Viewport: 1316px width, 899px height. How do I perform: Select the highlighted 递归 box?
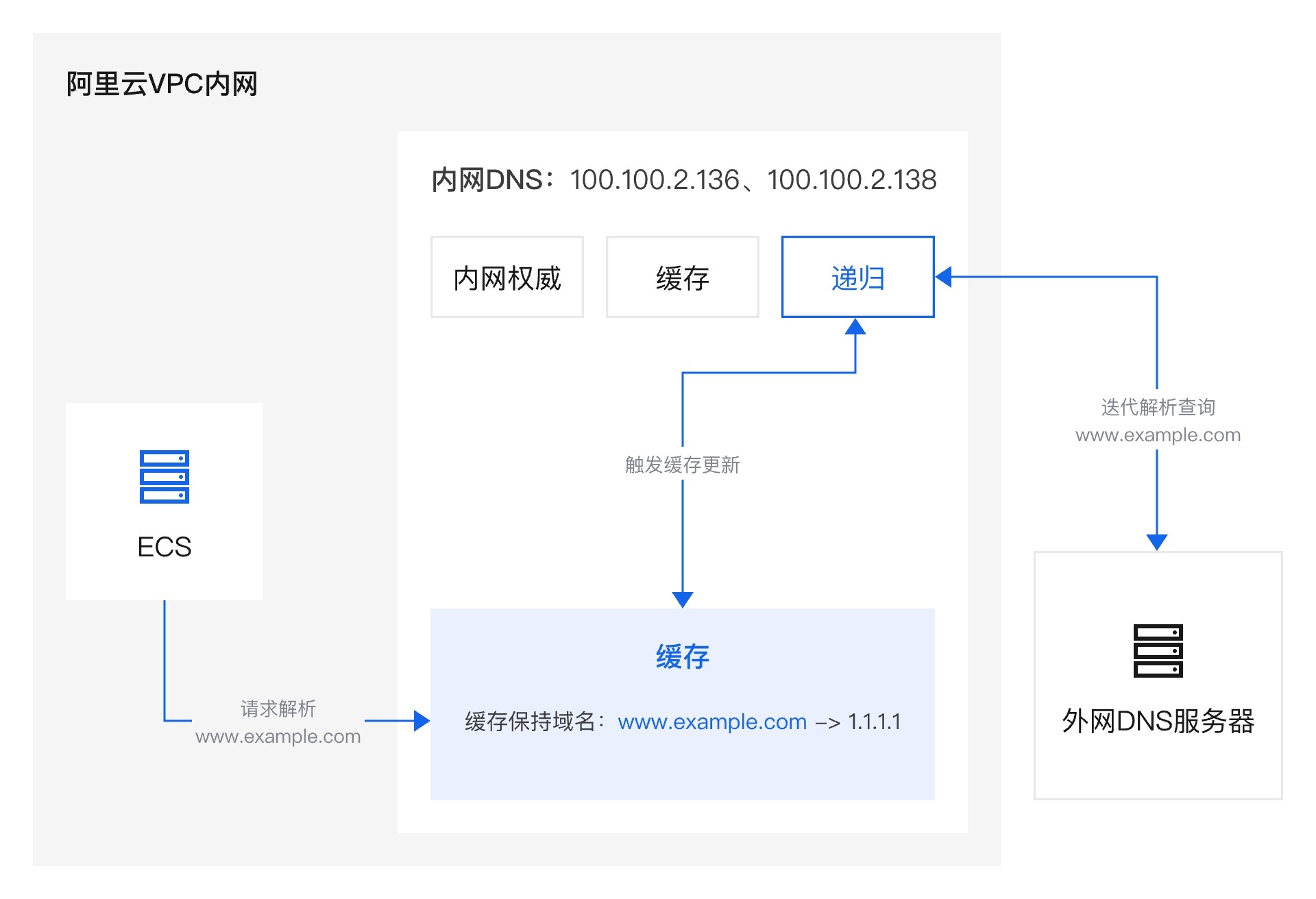(857, 278)
